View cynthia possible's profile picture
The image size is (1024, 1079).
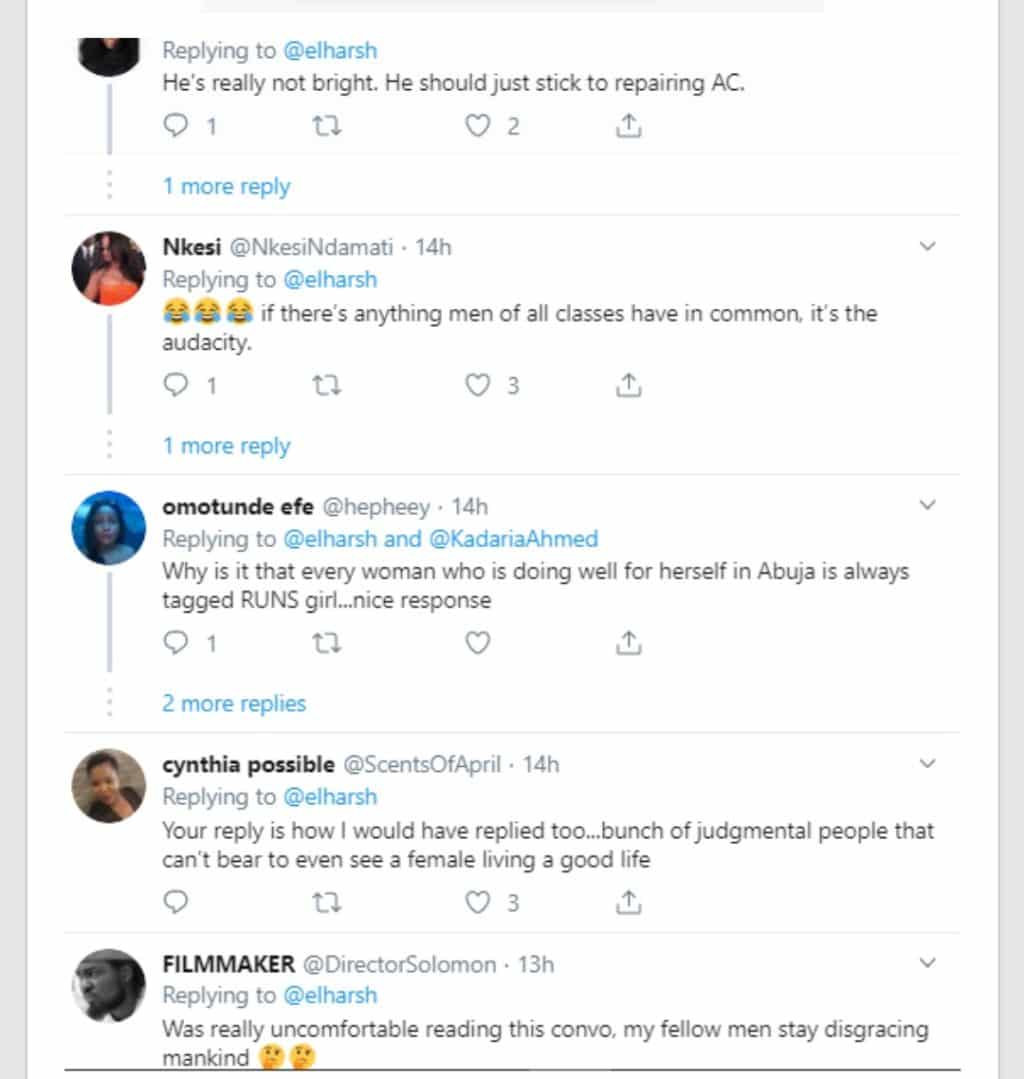(x=109, y=785)
